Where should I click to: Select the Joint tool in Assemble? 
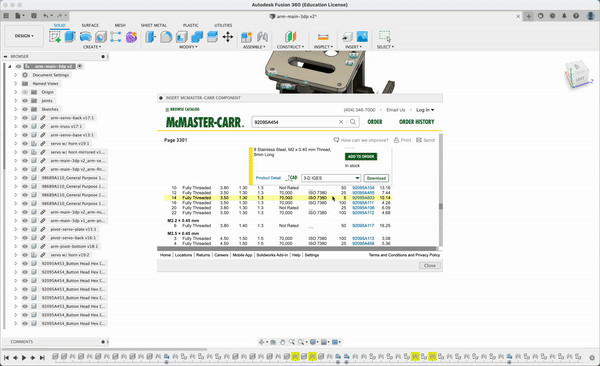click(x=262, y=37)
